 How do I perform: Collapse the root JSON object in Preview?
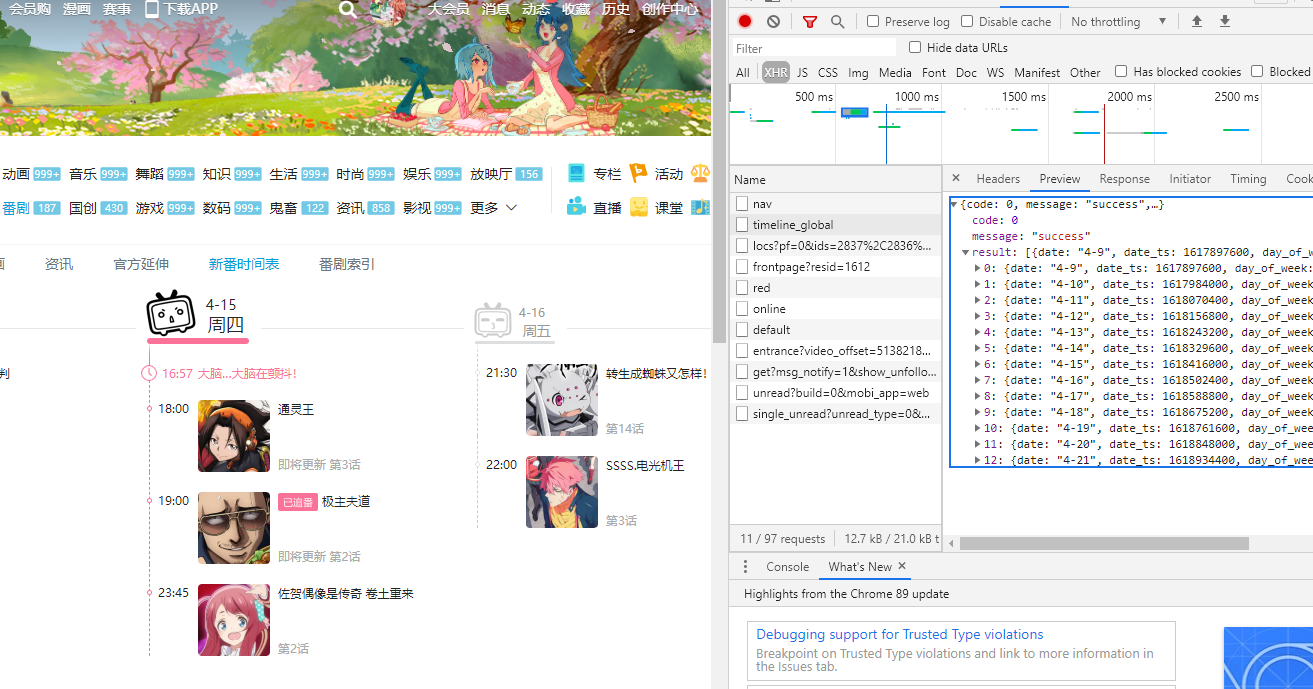955,204
